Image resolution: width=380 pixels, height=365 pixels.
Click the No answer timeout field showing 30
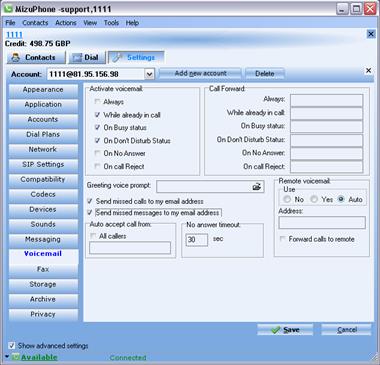point(197,240)
